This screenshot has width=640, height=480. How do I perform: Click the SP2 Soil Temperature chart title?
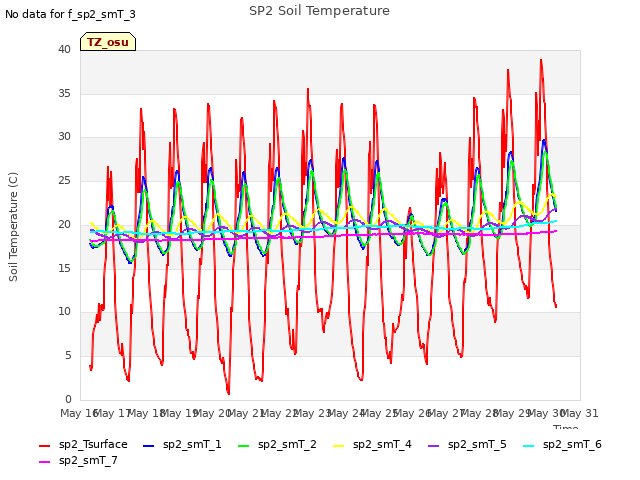coord(319,11)
